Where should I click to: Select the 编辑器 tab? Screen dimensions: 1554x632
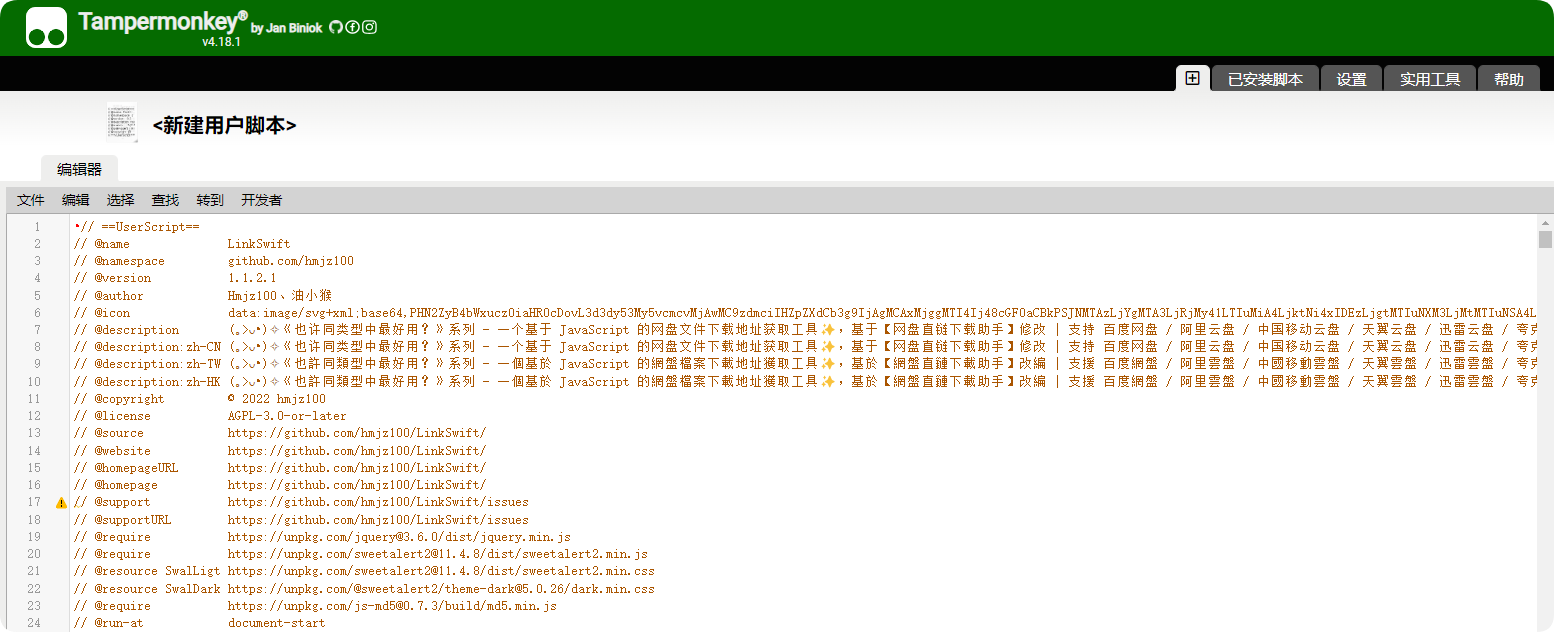[x=79, y=169]
